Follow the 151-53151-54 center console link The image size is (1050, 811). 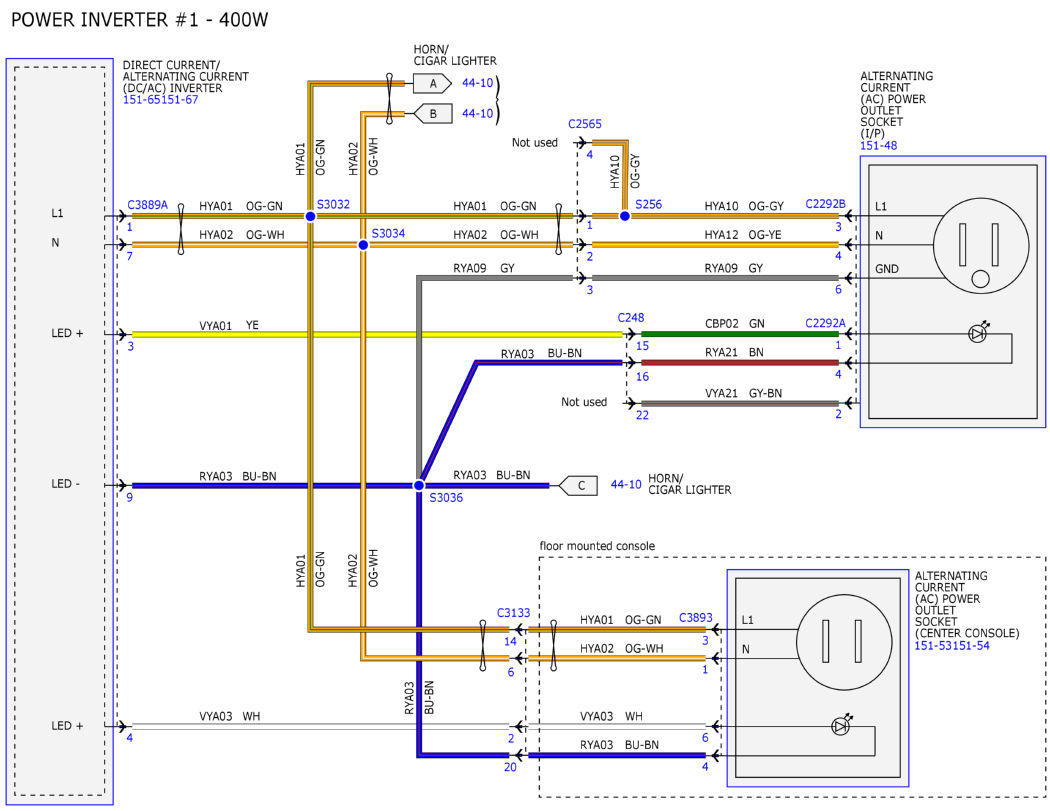[952, 646]
